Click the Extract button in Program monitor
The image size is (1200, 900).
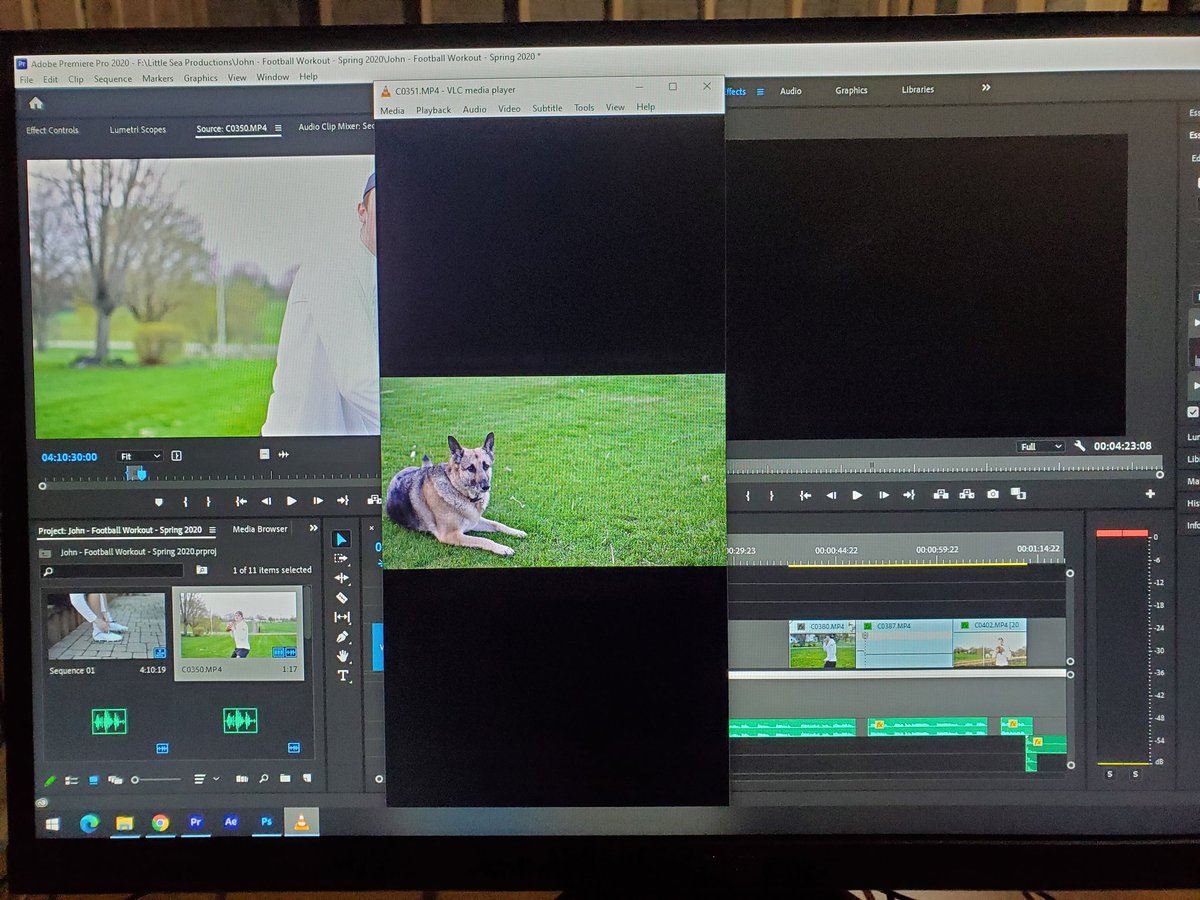967,494
